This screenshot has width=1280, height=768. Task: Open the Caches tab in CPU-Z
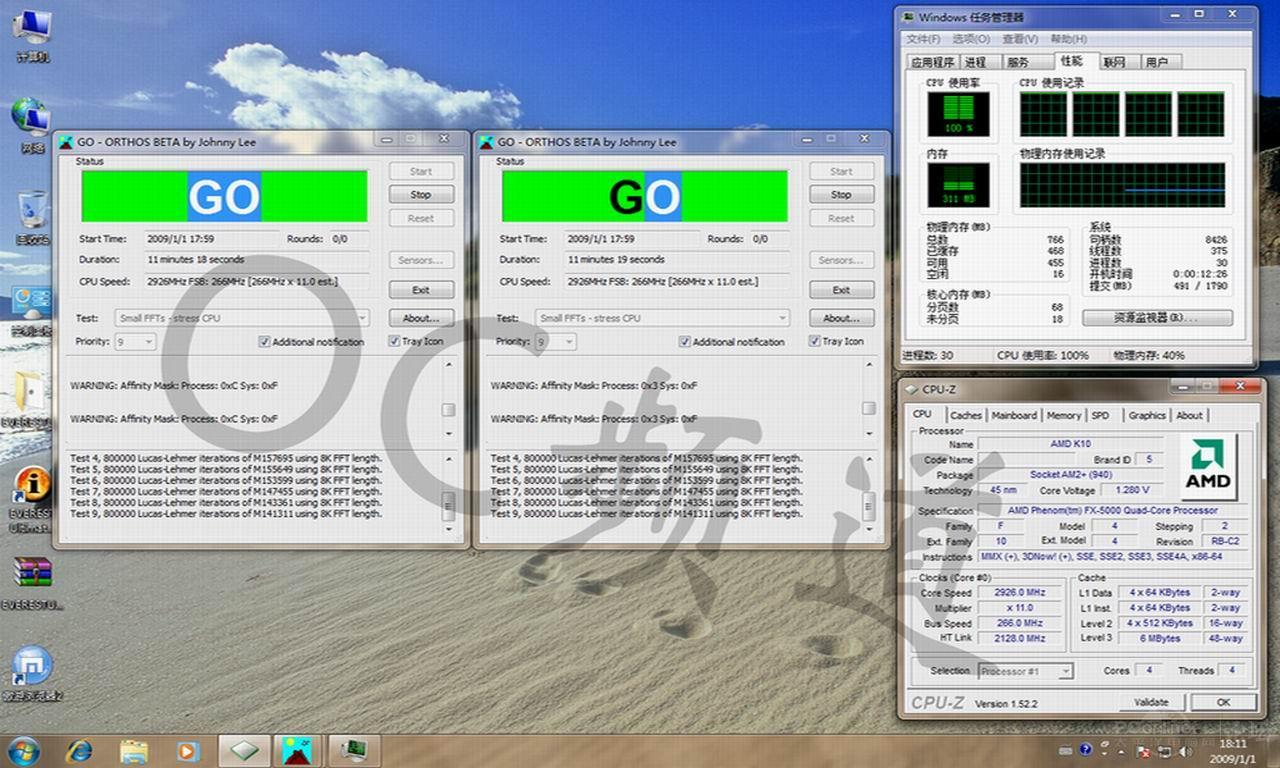966,415
